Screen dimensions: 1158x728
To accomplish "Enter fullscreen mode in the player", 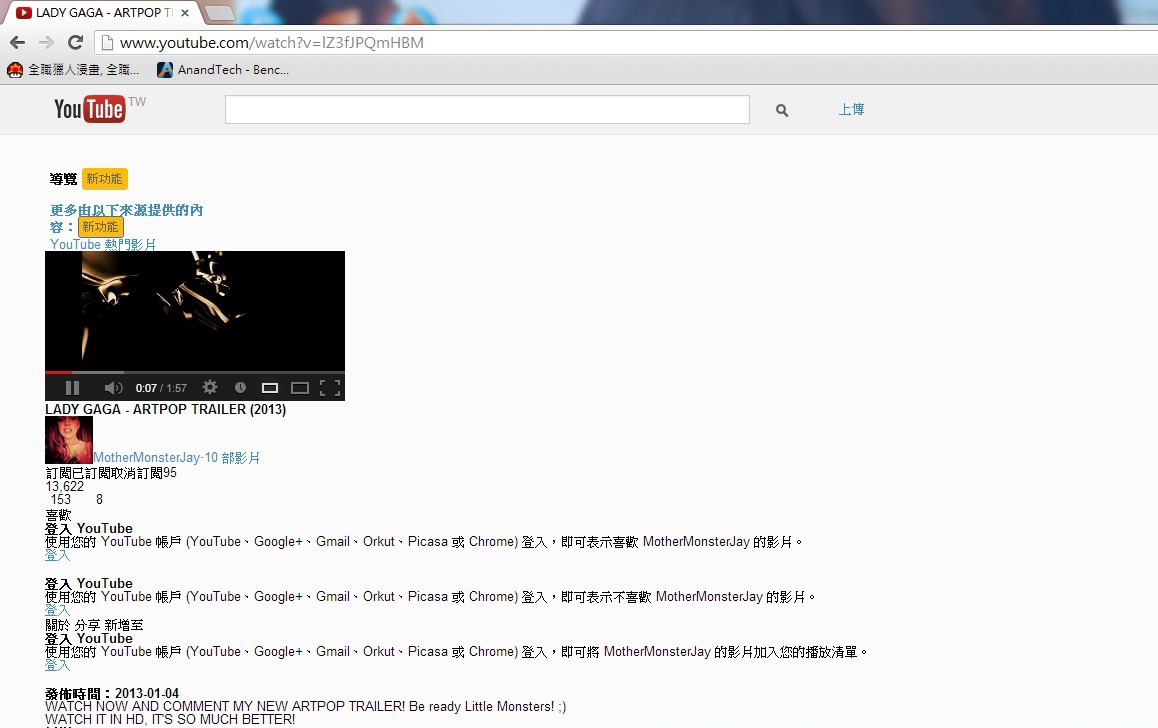I will coord(330,388).
